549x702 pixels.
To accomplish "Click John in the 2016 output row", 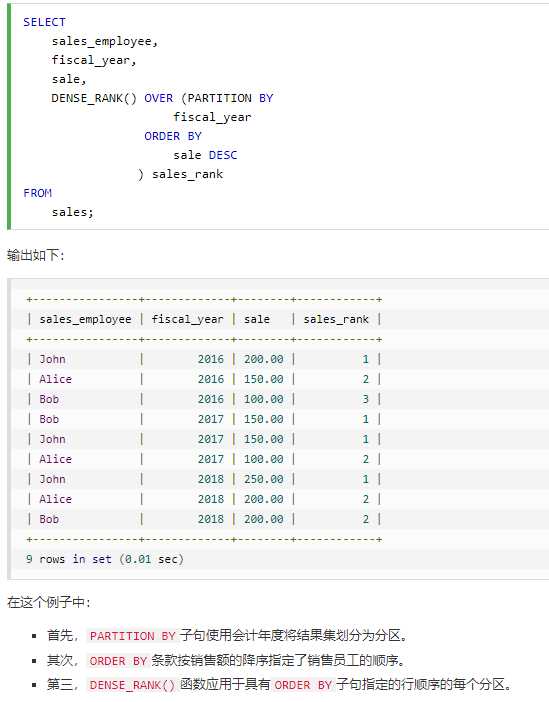I will point(52,359).
